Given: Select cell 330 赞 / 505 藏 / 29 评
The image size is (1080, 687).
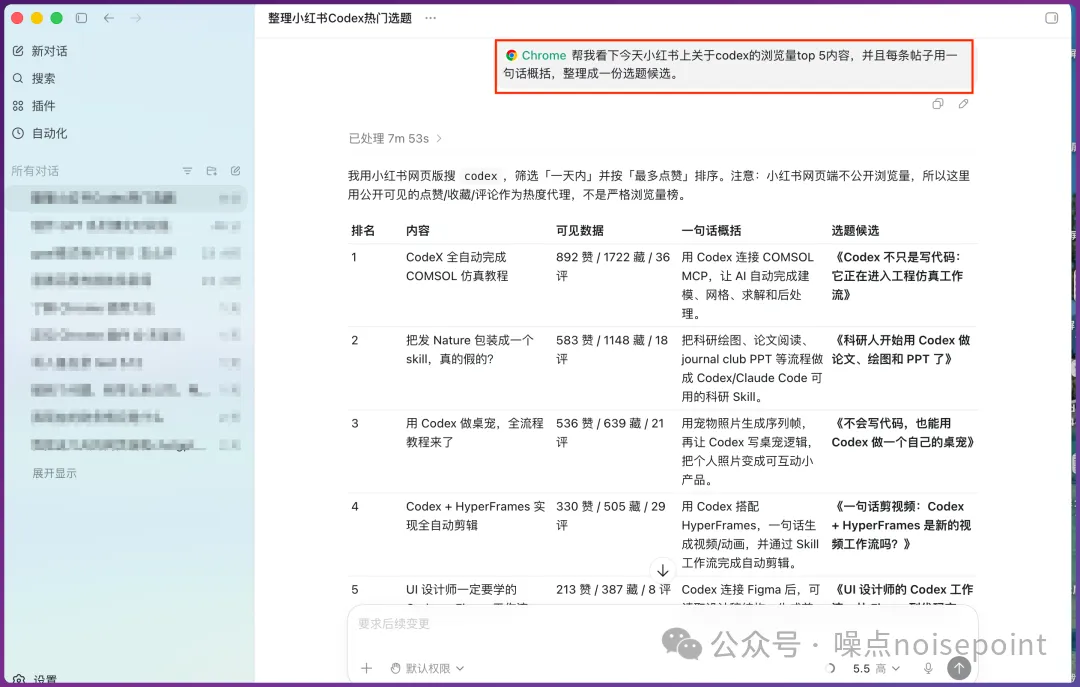Looking at the screenshot, I should [x=611, y=515].
